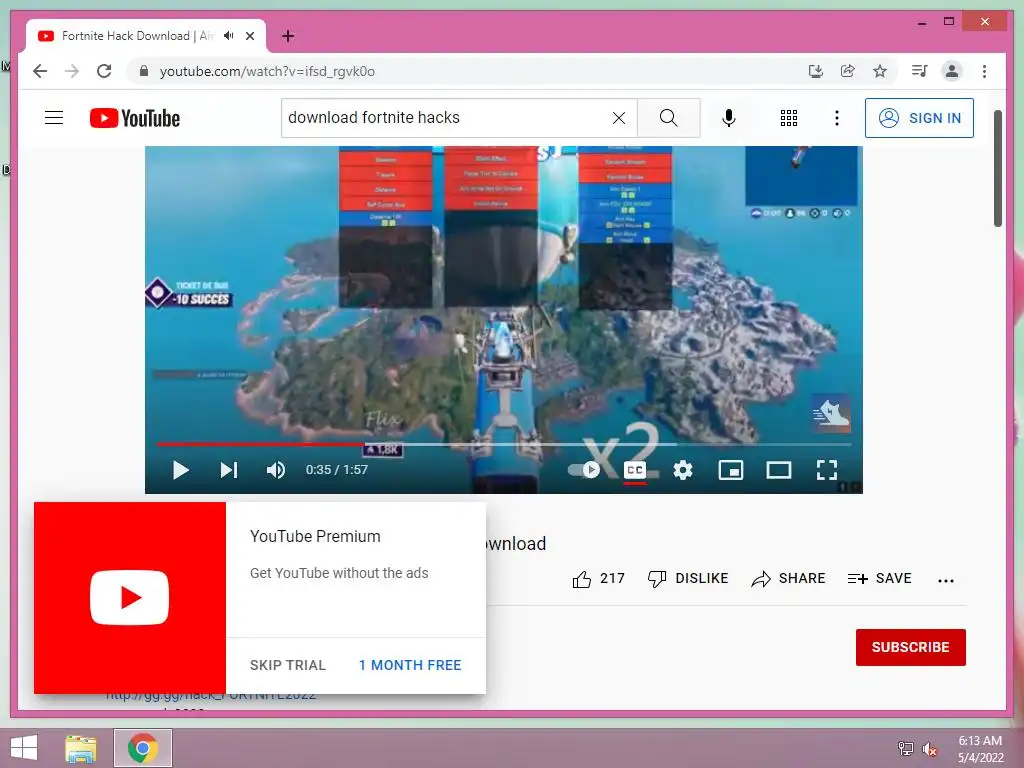
Task: Open the Windows Start menu
Action: click(x=24, y=748)
